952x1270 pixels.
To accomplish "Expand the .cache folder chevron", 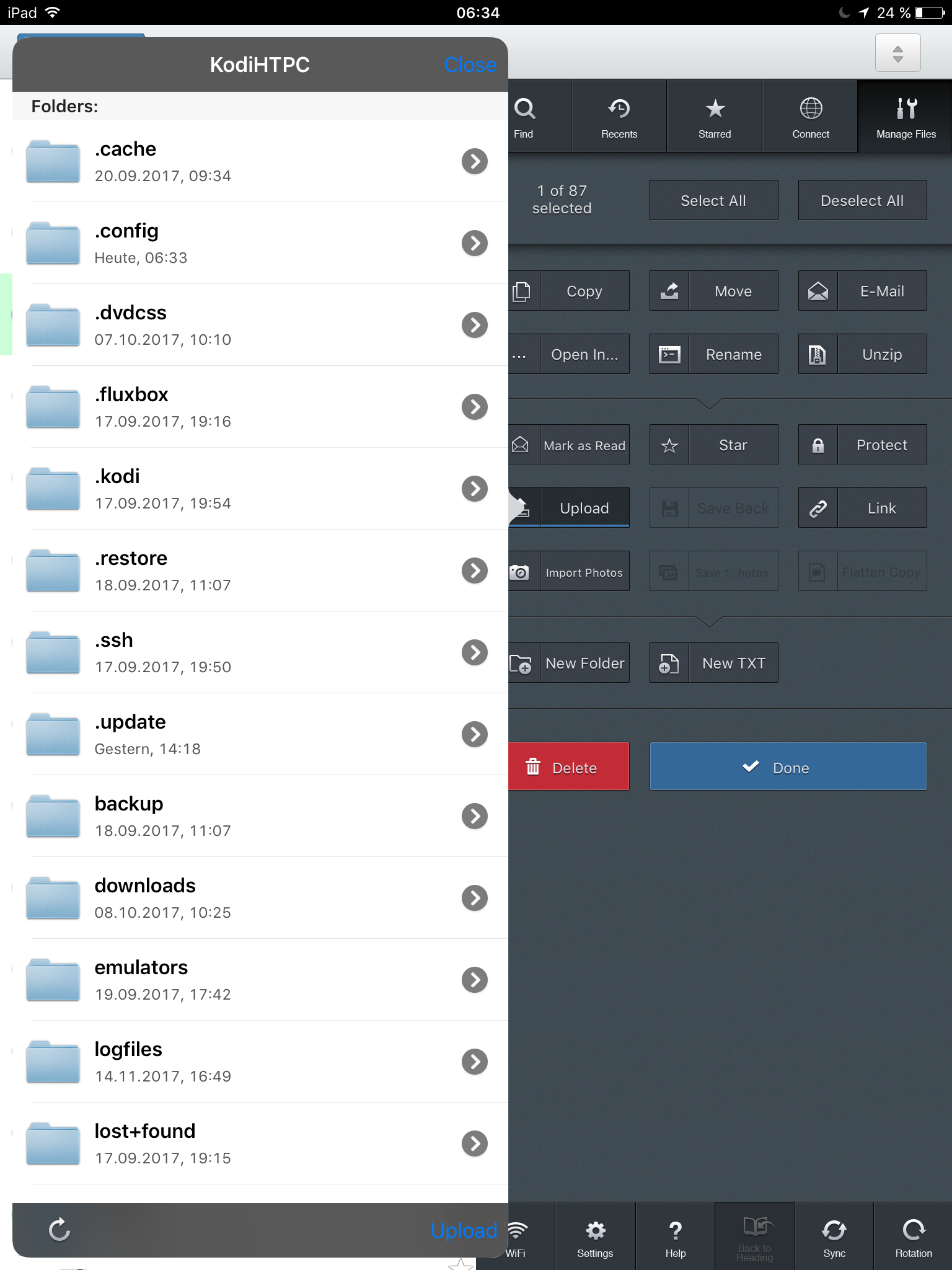I will pos(475,161).
